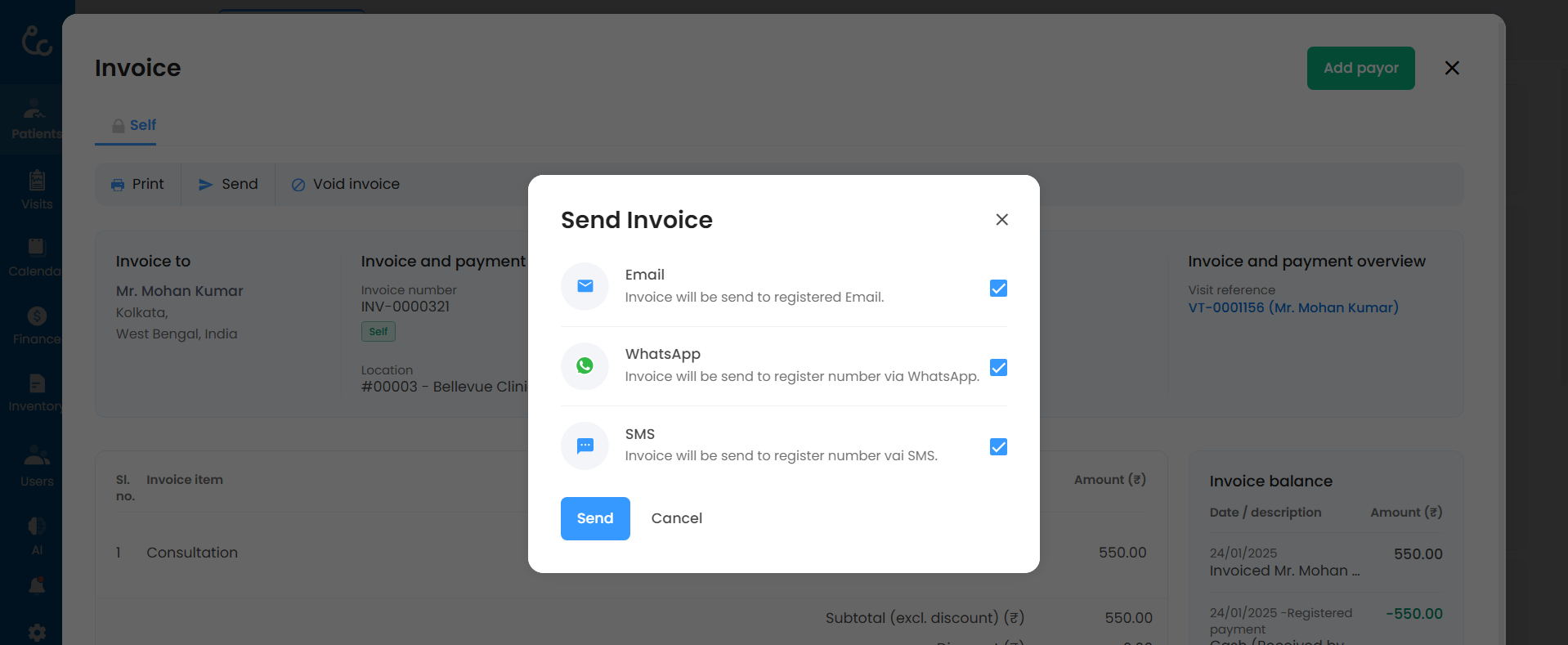Click the WhatsApp logo icon
Screen dimensions: 1568x645
pos(585,365)
